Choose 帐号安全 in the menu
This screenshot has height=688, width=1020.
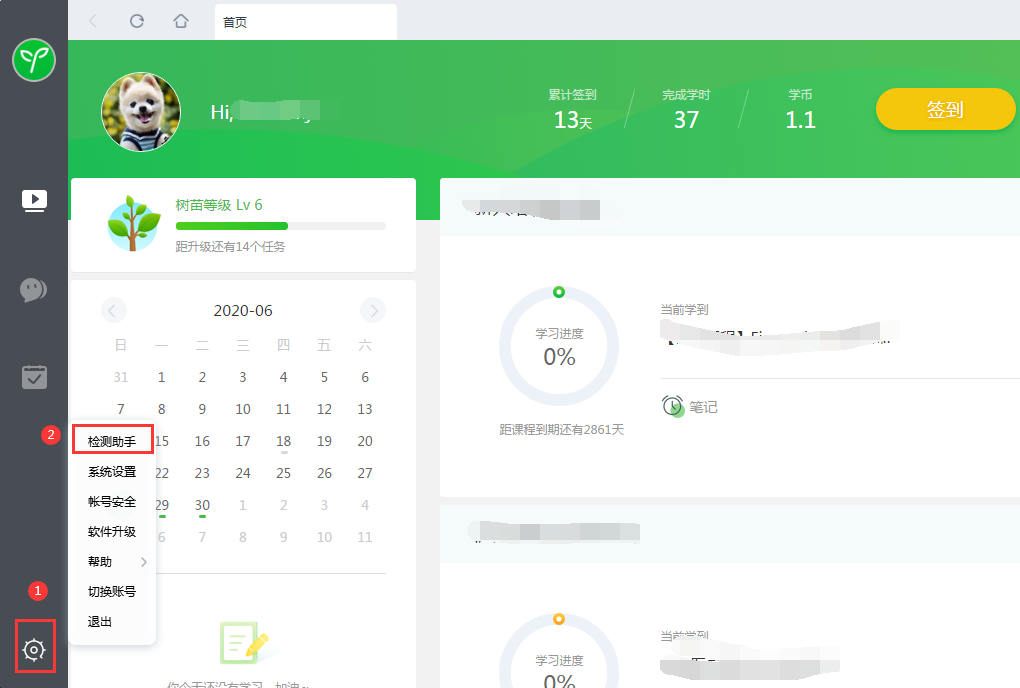coord(112,502)
